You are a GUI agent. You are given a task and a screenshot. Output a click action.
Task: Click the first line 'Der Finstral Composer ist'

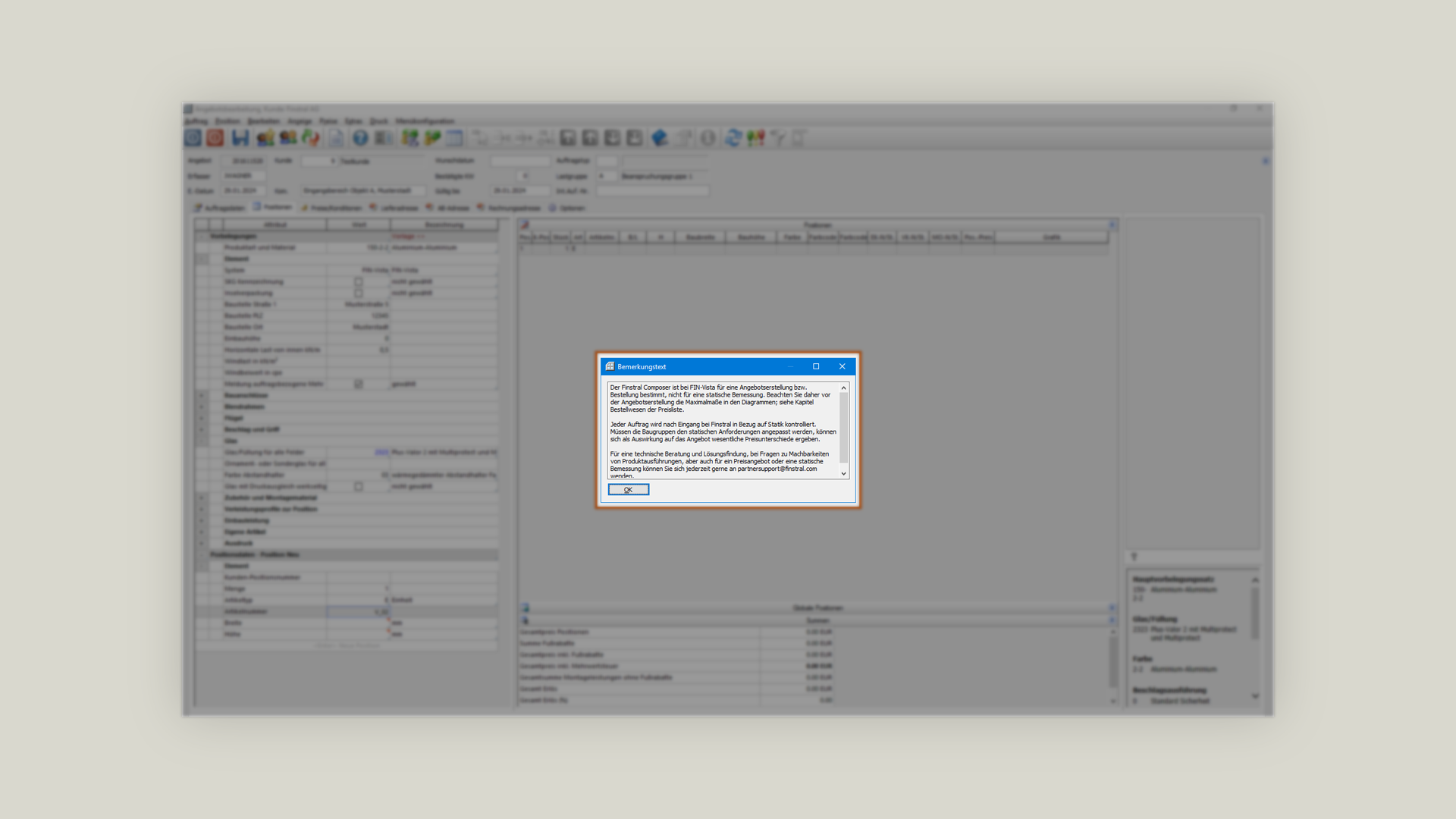coord(708,388)
